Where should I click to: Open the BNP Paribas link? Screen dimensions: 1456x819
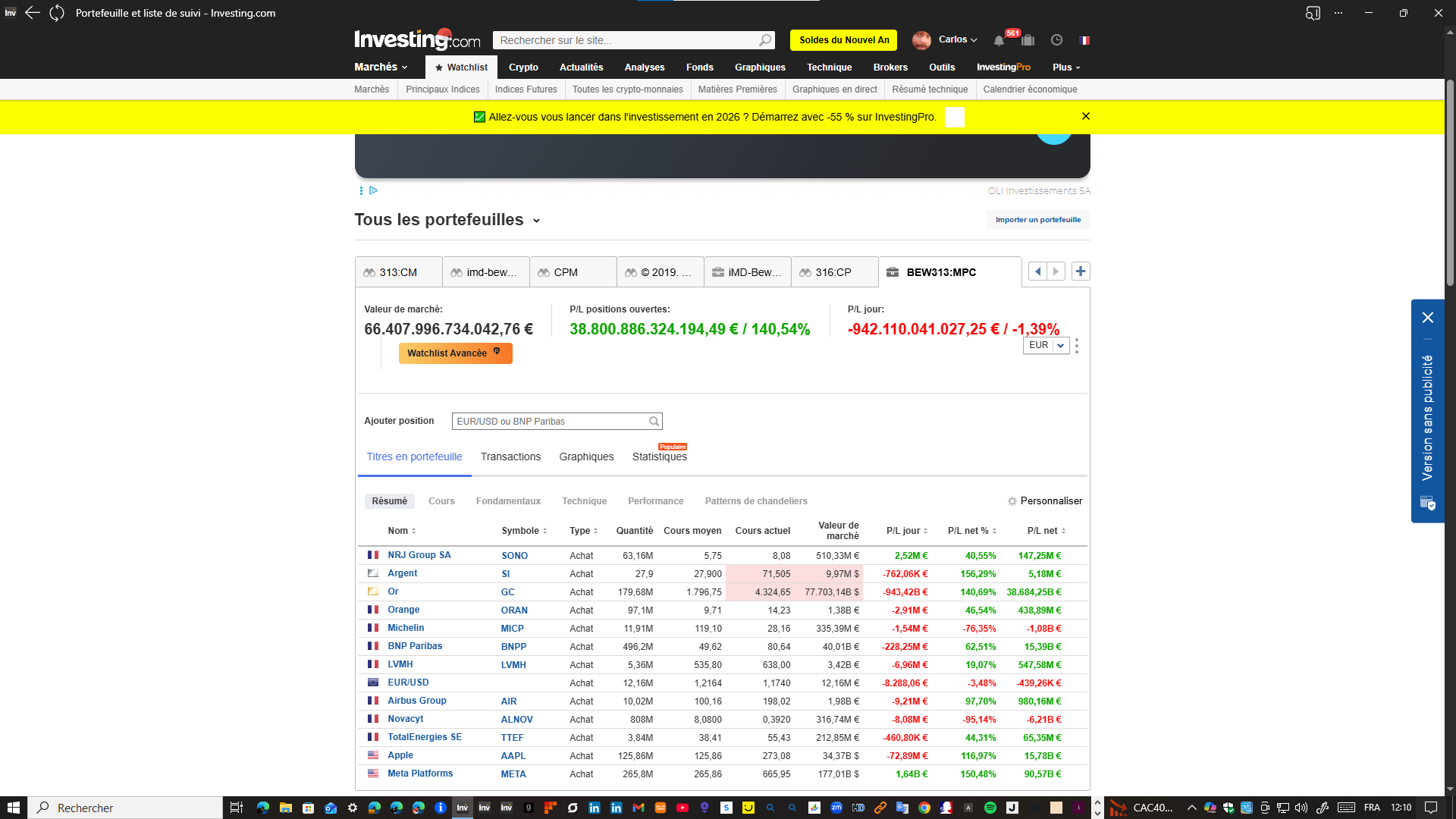(x=415, y=646)
